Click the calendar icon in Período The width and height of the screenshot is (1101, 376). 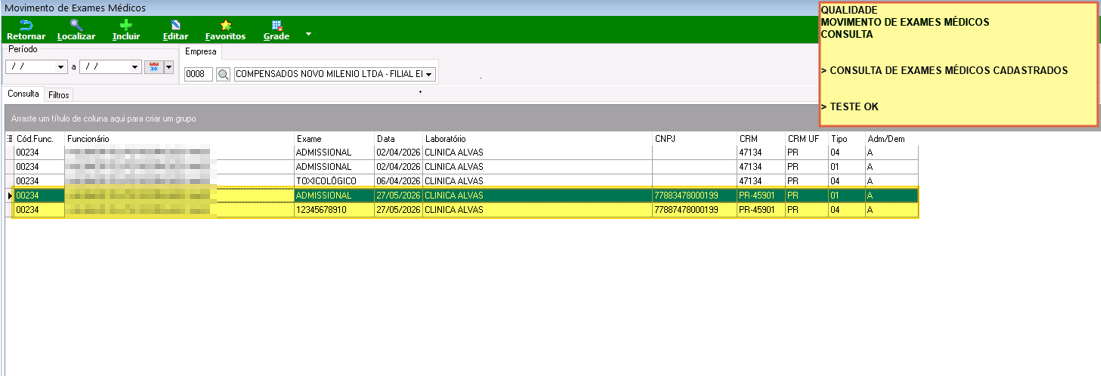[153, 67]
